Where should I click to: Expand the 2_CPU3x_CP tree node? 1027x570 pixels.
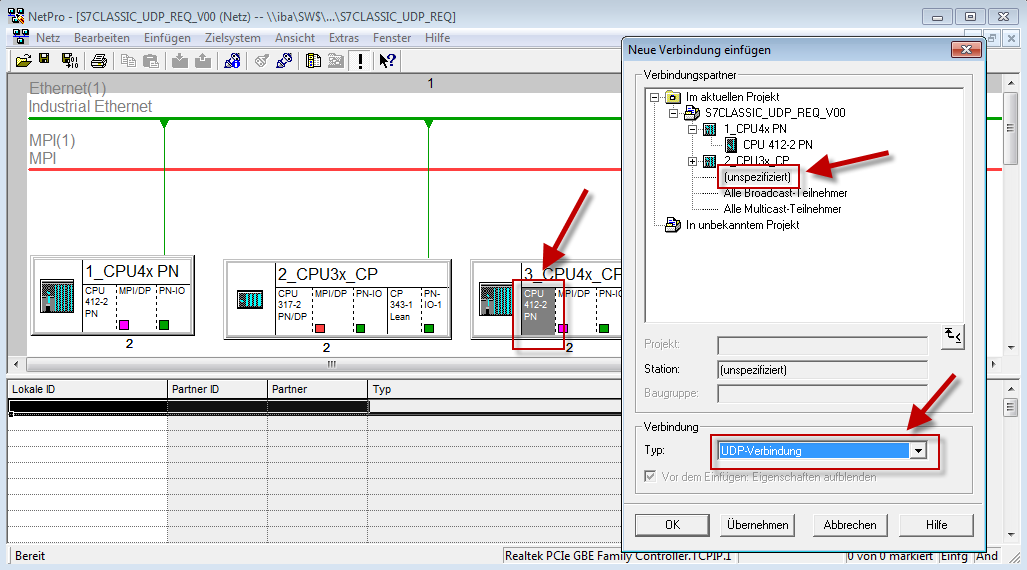coord(693,161)
